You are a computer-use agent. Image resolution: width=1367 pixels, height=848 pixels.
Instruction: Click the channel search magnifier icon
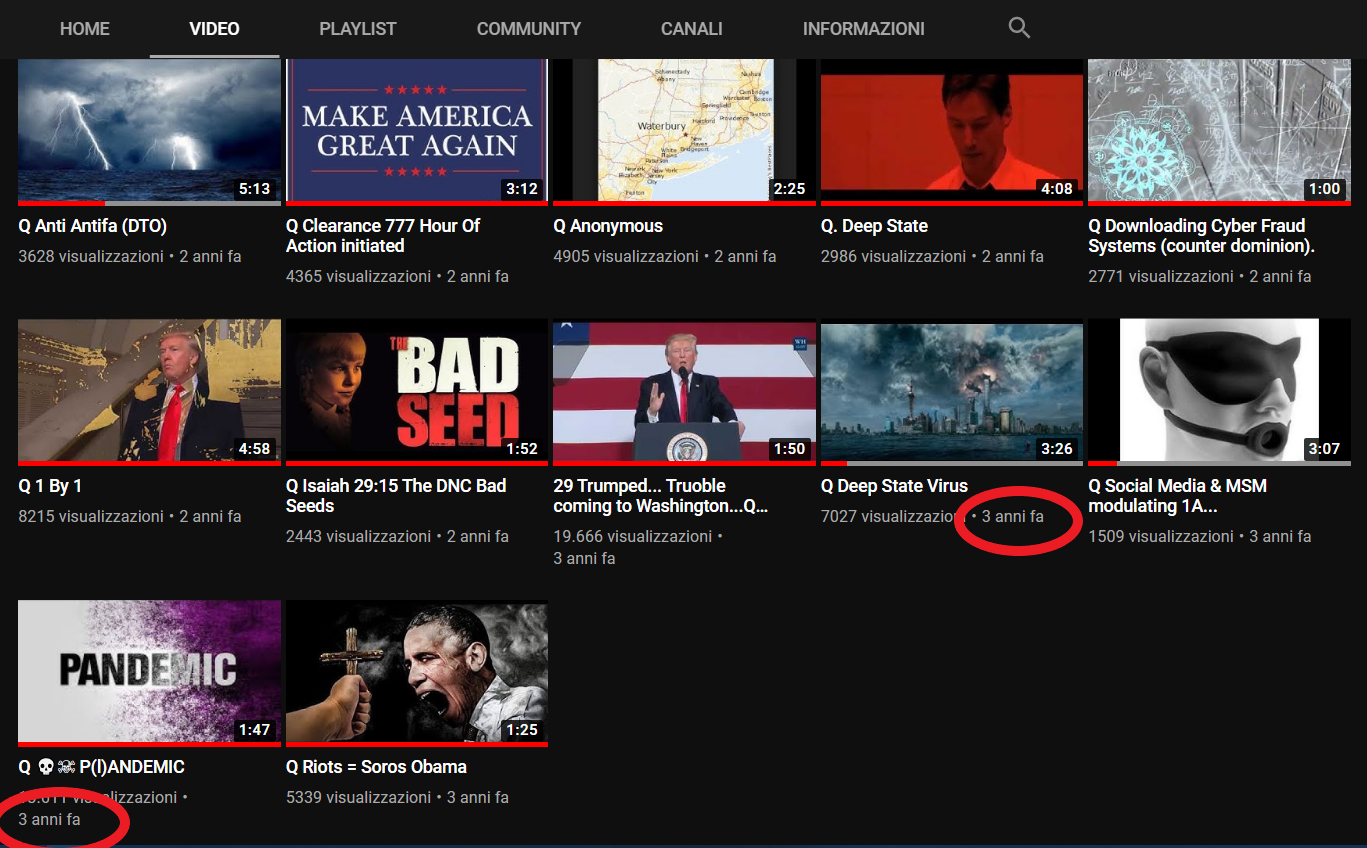[1018, 28]
